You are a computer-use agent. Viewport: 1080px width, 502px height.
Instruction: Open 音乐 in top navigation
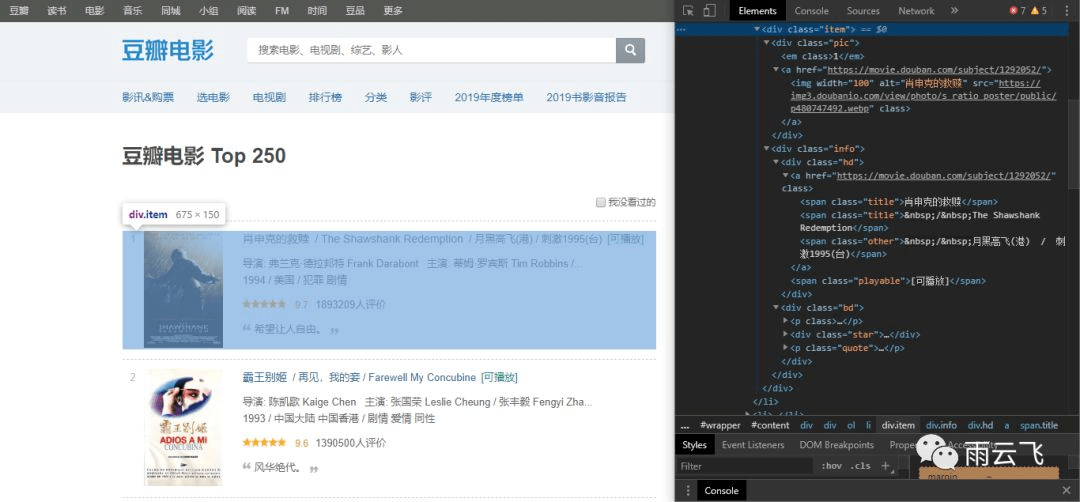pos(132,10)
